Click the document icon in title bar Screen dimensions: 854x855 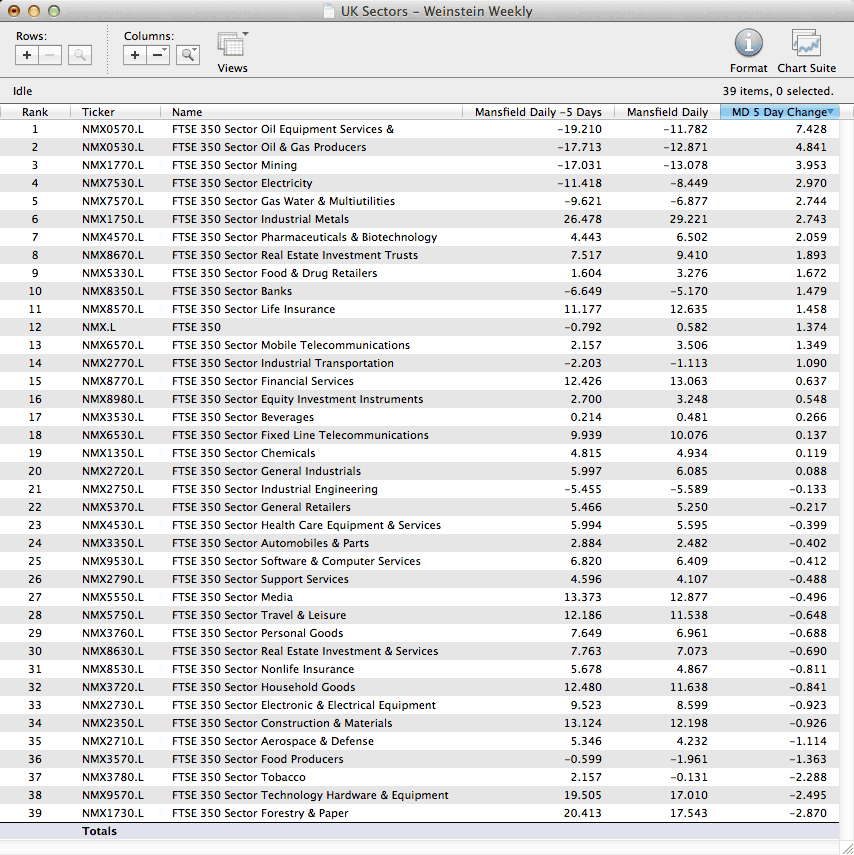coord(329,12)
